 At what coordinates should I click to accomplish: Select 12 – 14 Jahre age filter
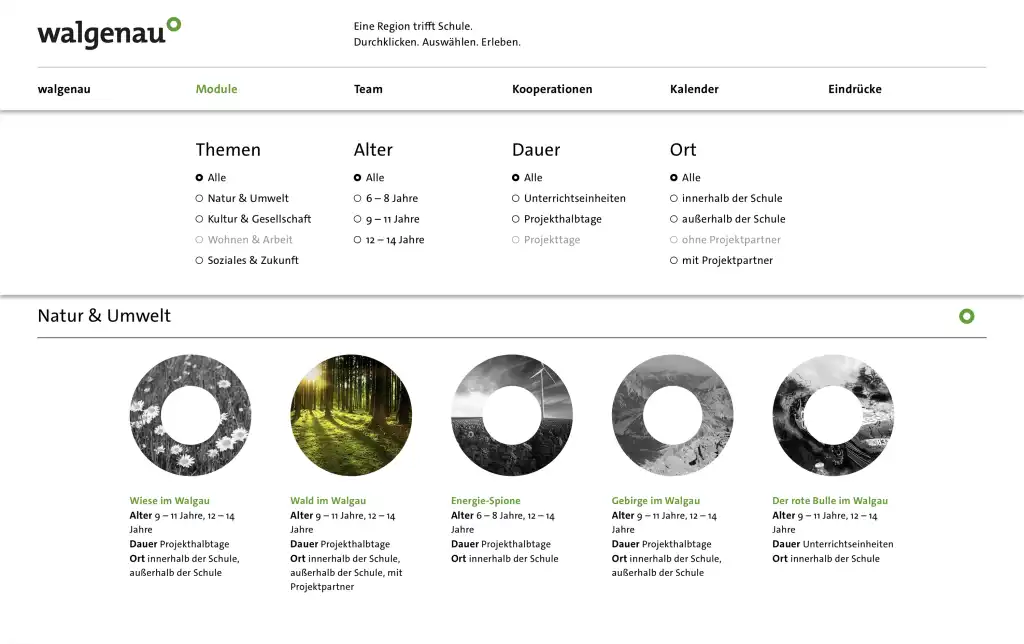tap(394, 240)
